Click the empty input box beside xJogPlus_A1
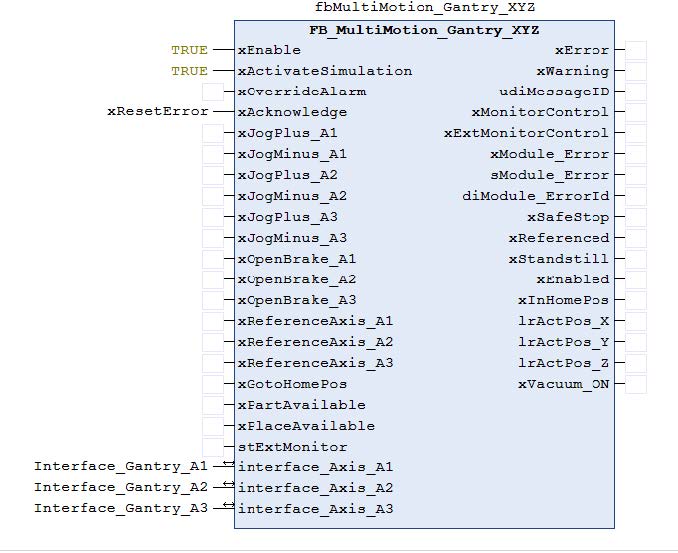 coord(212,134)
